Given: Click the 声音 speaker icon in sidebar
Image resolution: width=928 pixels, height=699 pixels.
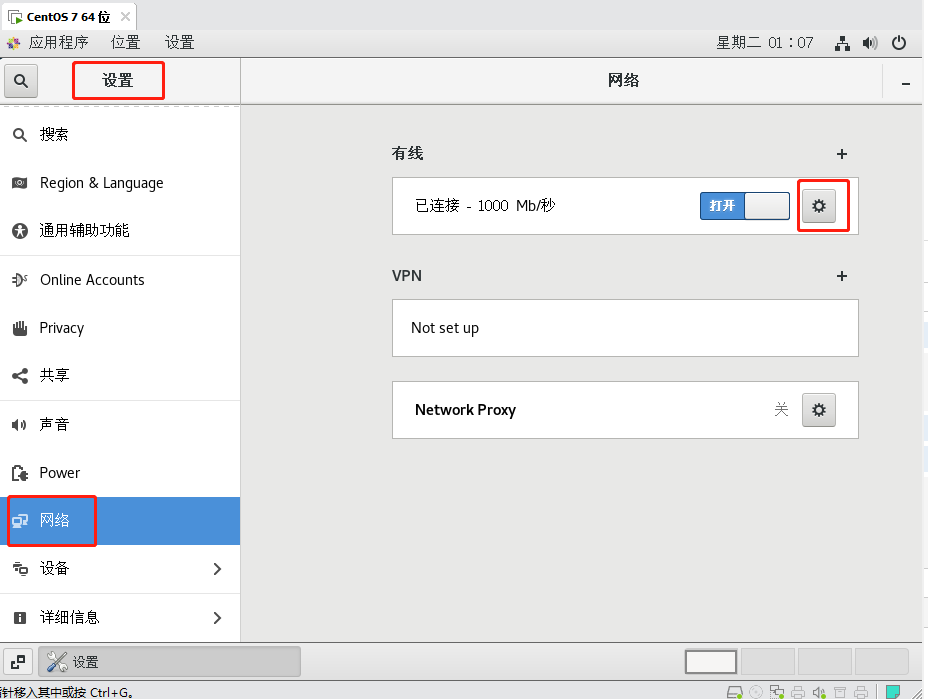Looking at the screenshot, I should coord(19,424).
